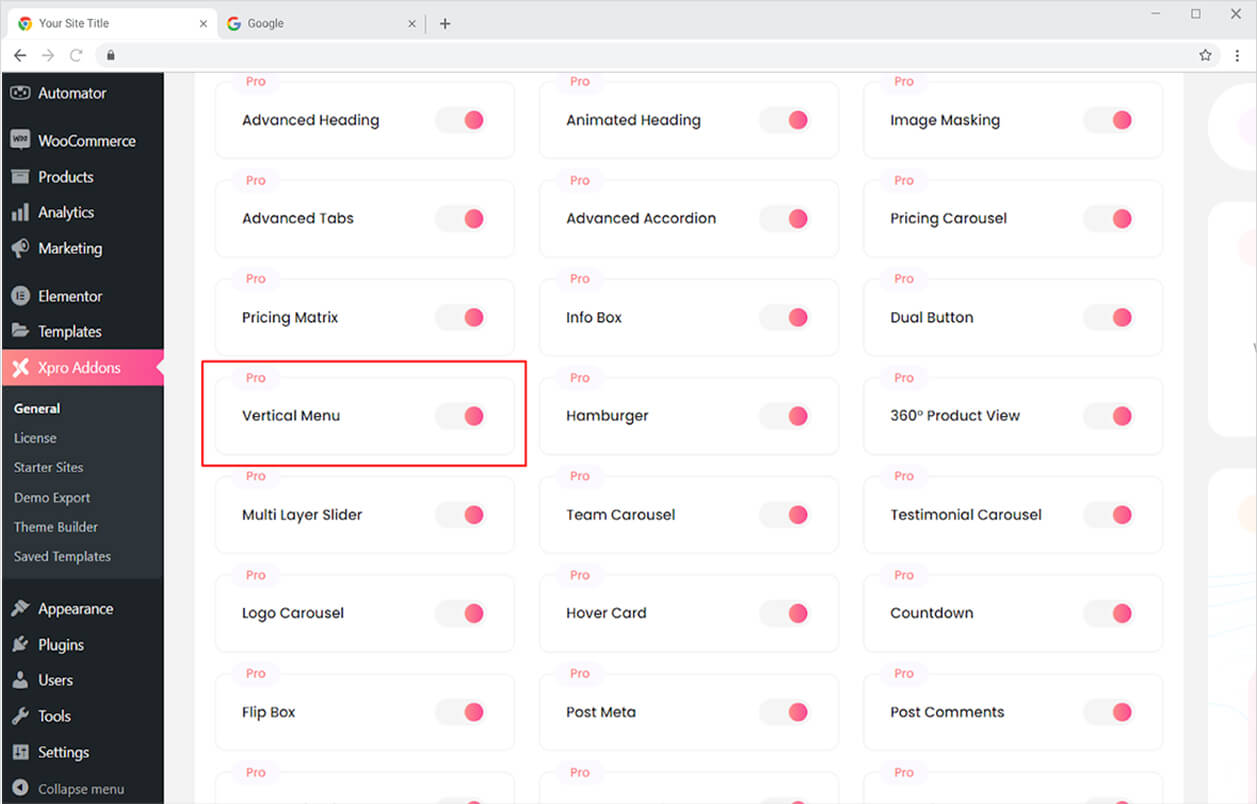1257x804 pixels.
Task: Go to Starter Sites
Action: (48, 467)
